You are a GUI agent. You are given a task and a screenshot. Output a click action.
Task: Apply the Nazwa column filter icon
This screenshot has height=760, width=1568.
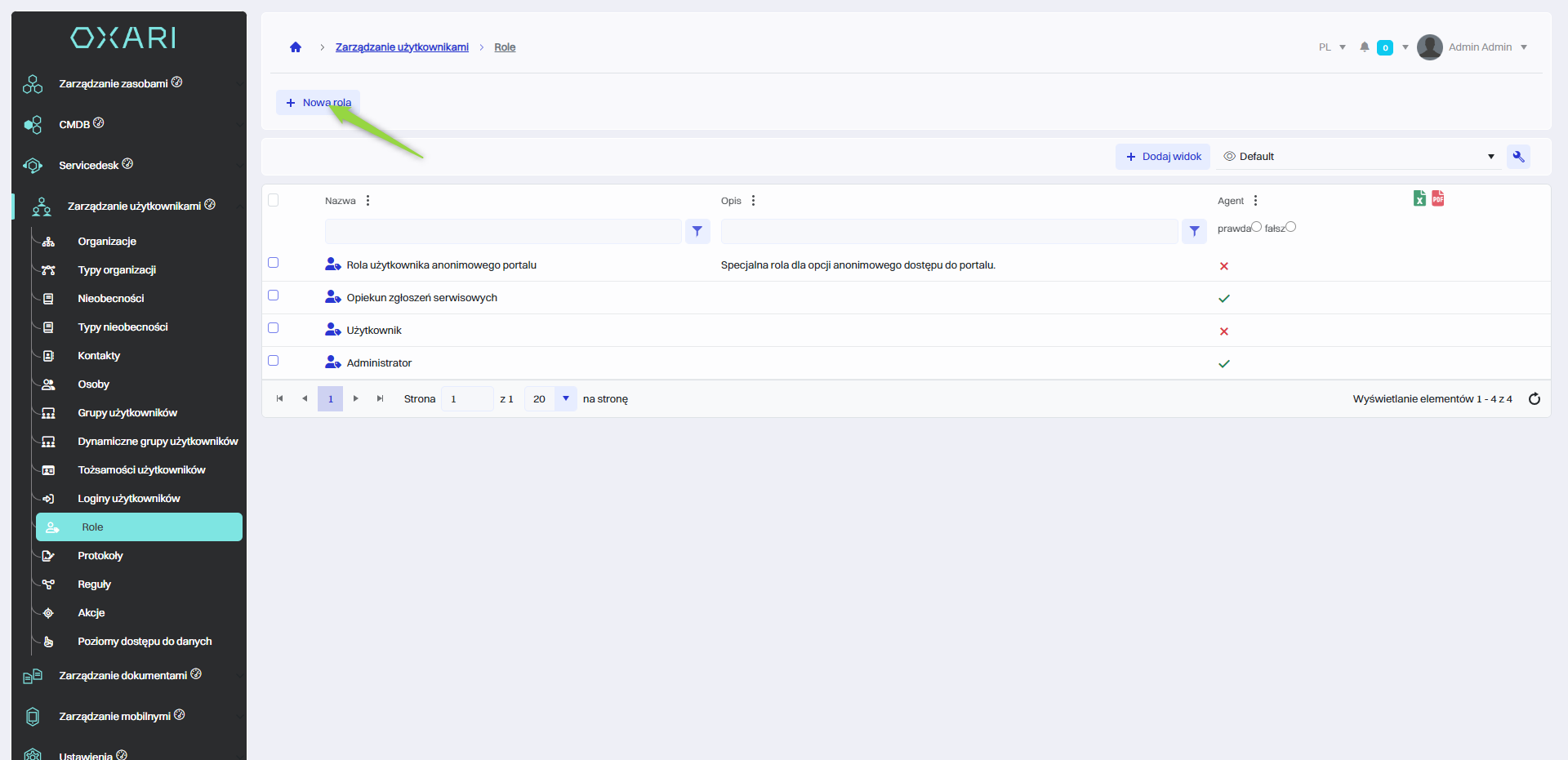coord(697,232)
